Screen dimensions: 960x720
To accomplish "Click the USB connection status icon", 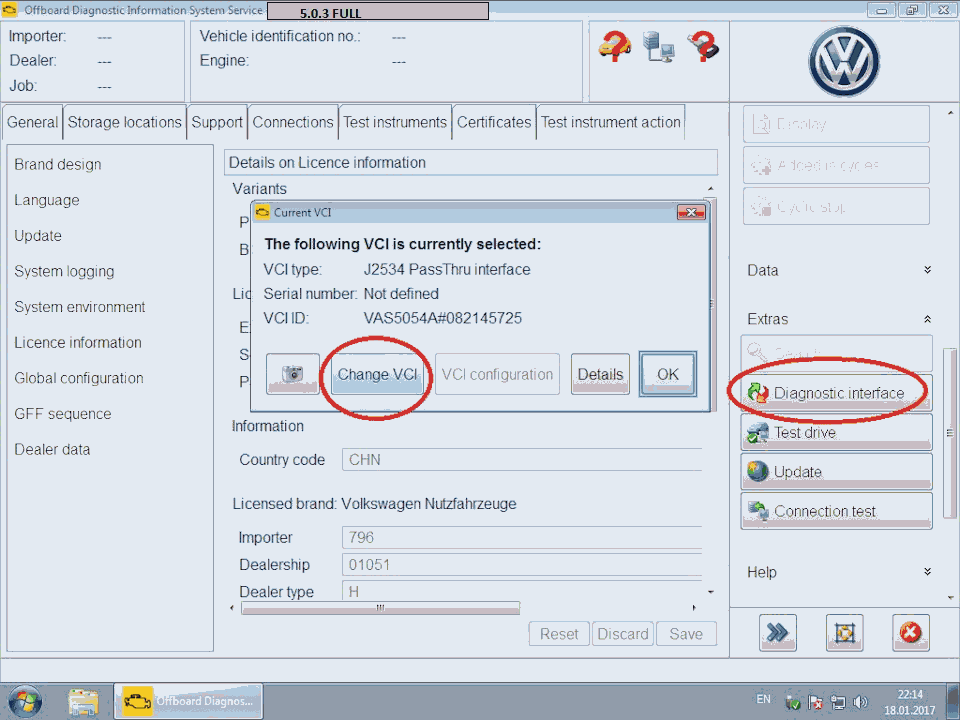I will click(703, 46).
